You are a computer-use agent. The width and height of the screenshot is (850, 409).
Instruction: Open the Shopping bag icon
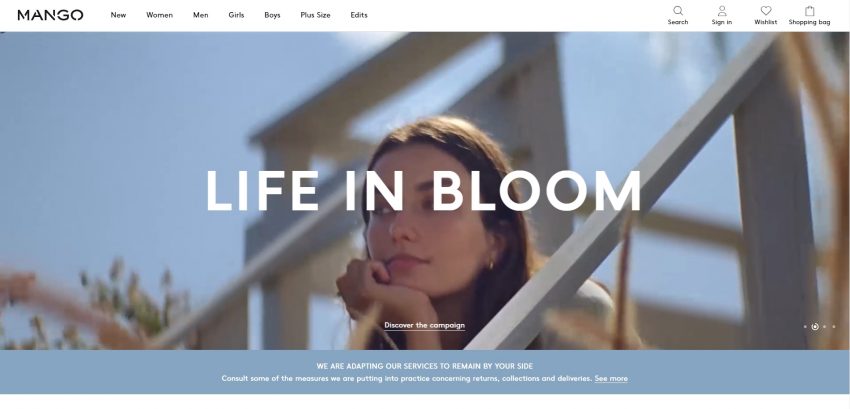pos(809,10)
